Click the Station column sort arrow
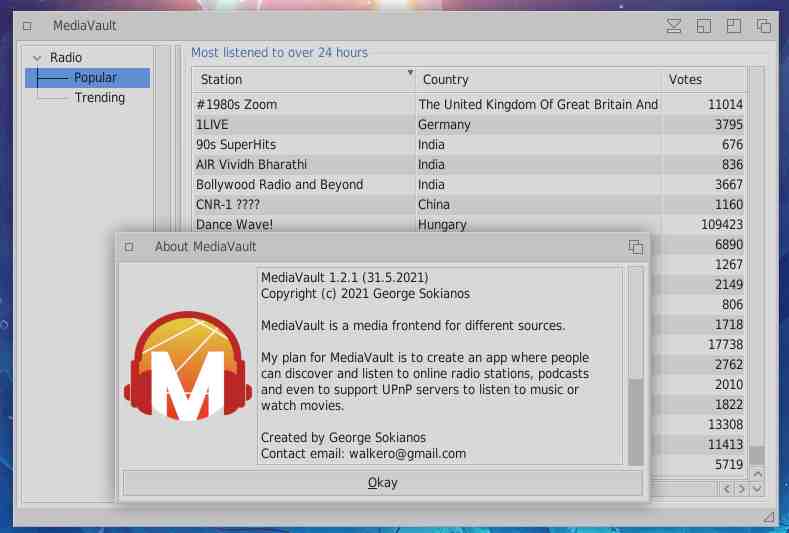The height and width of the screenshot is (533, 789). 410,73
